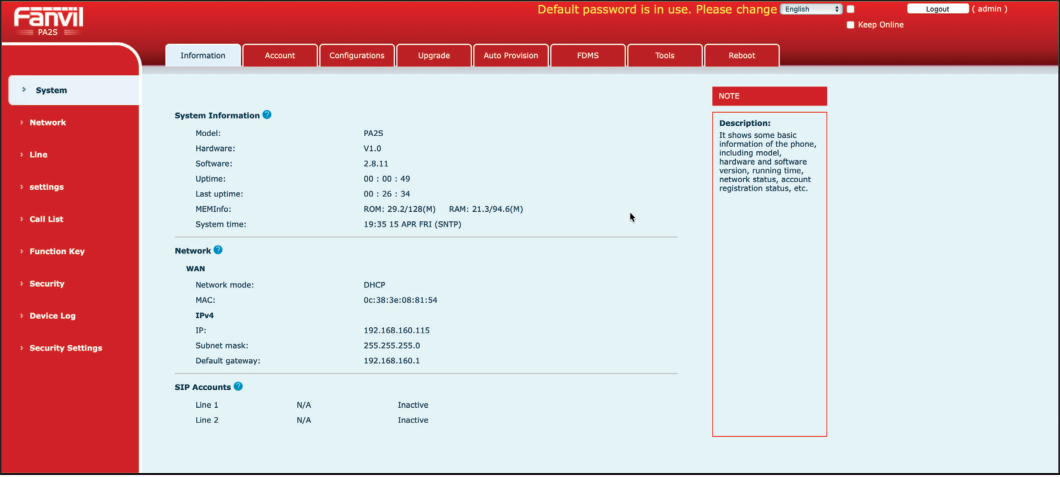Click the system time 19:35 15 APR FRI
Screen dimensions: 1060x477
(x=412, y=224)
